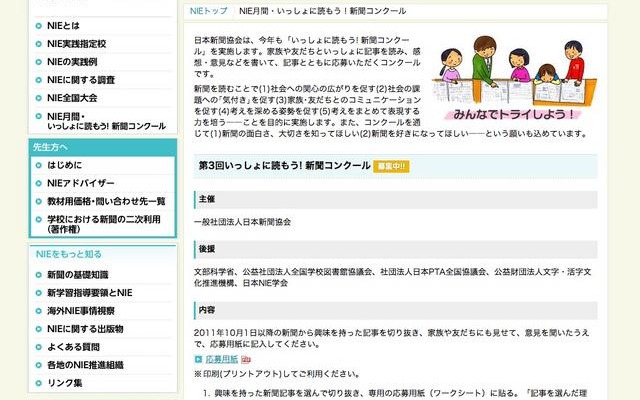Click the bullet icon beside NIE全国大会

point(39,98)
